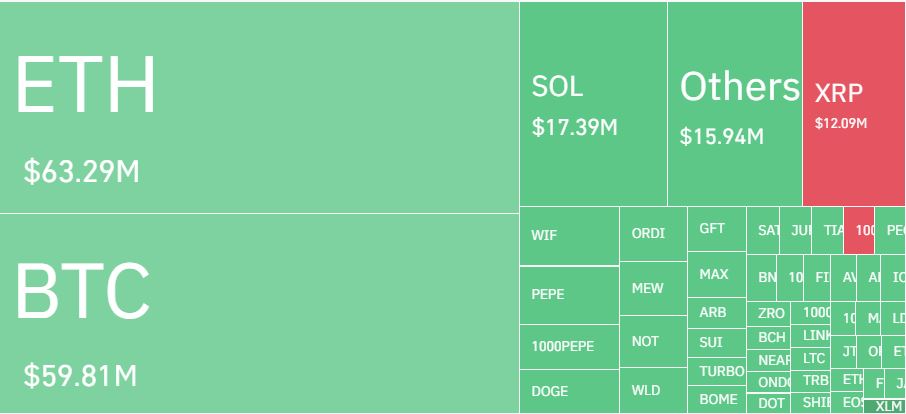Select the 1000PEPE tile
The width and height of the screenshot is (906, 414).
tap(569, 347)
